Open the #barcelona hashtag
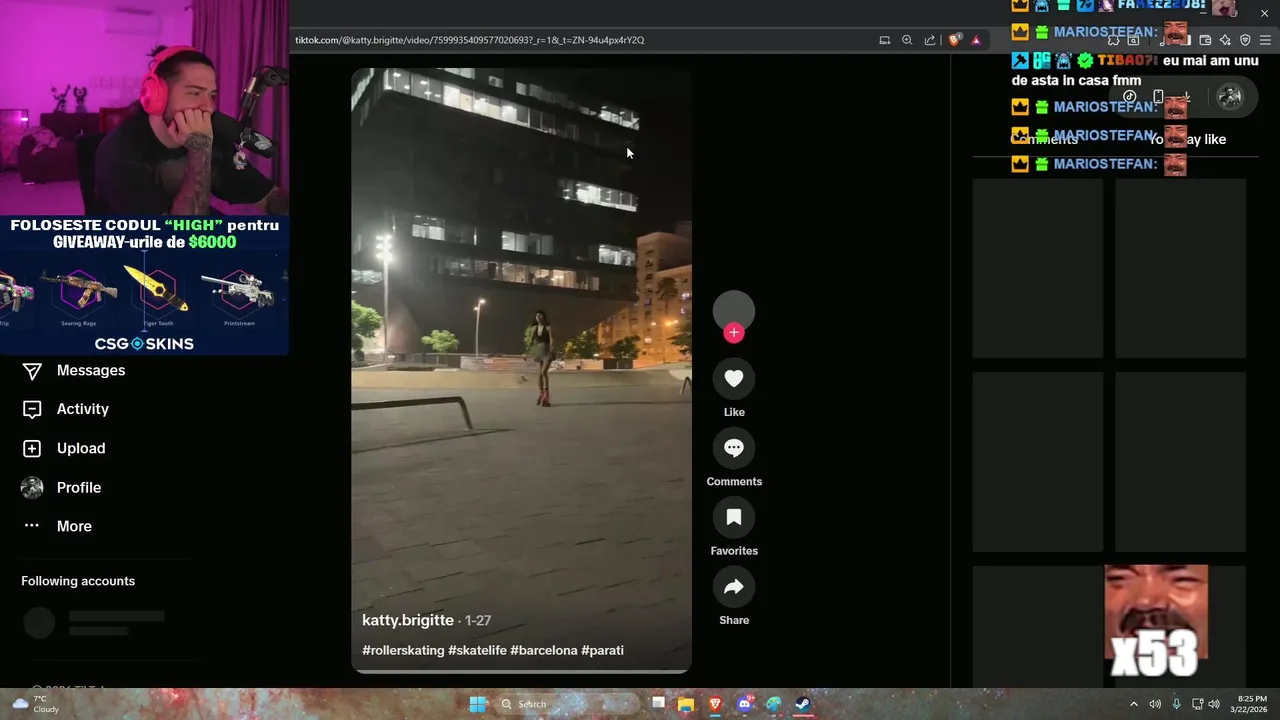The height and width of the screenshot is (720, 1280). (x=544, y=650)
